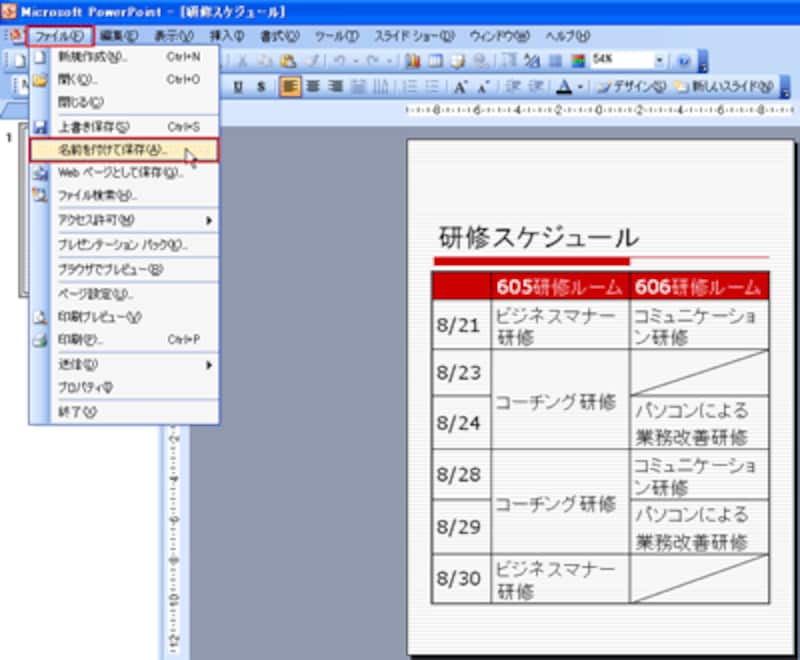Screen dimensions: 800x660
Task: Click the Insert Table icon
Action: pos(438,61)
